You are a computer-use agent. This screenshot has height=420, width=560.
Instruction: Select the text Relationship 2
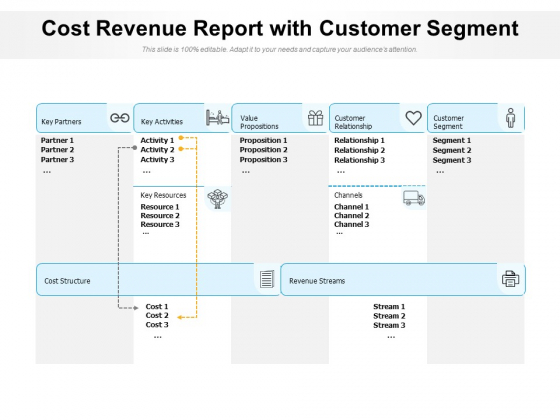pos(359,150)
